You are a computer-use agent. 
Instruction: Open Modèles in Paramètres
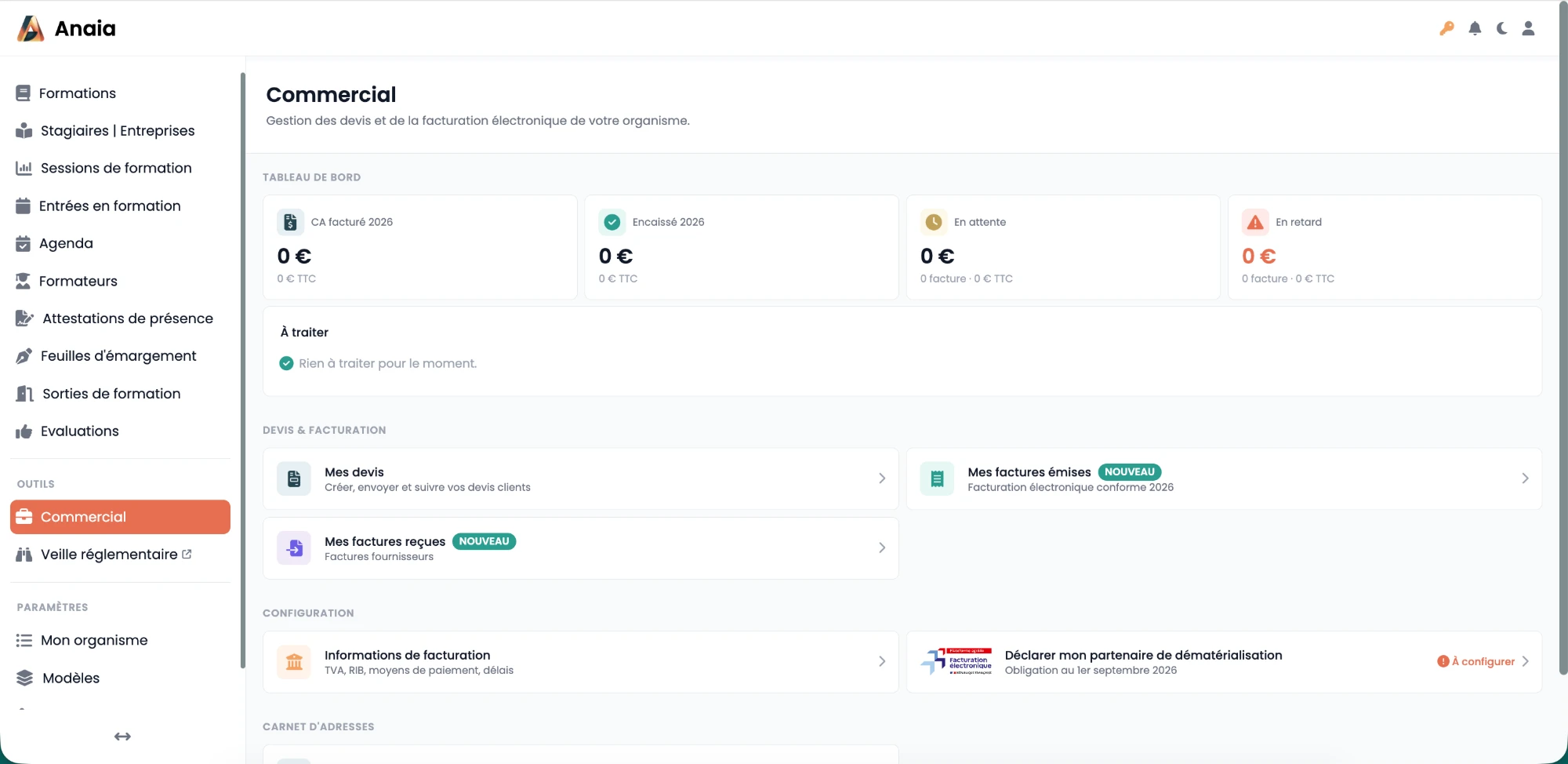click(x=120, y=678)
